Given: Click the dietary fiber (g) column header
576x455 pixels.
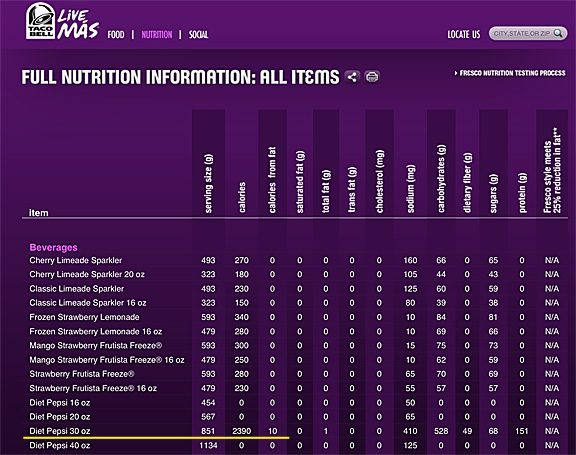Looking at the screenshot, I should (x=467, y=183).
